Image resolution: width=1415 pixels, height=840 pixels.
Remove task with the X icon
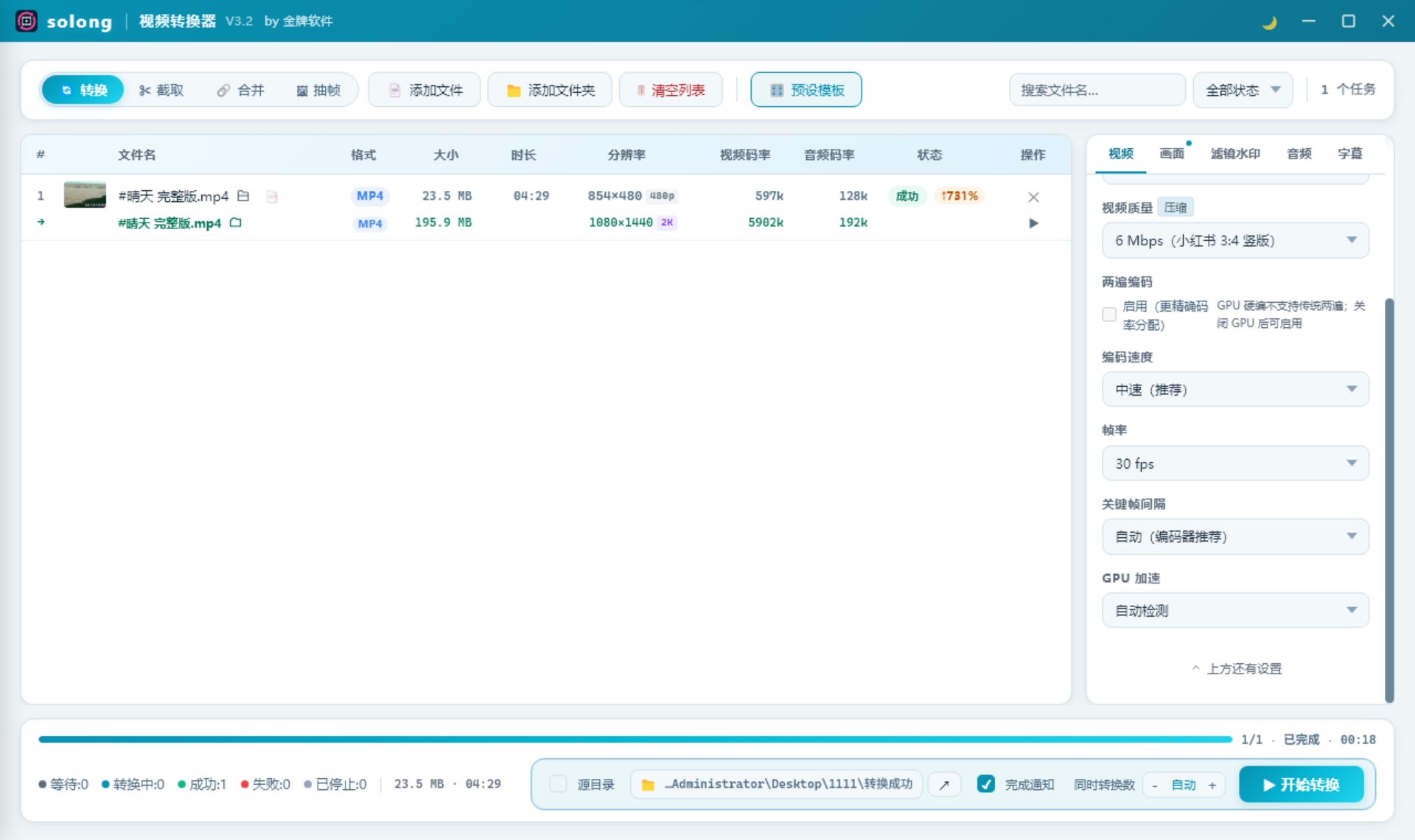tap(1033, 197)
